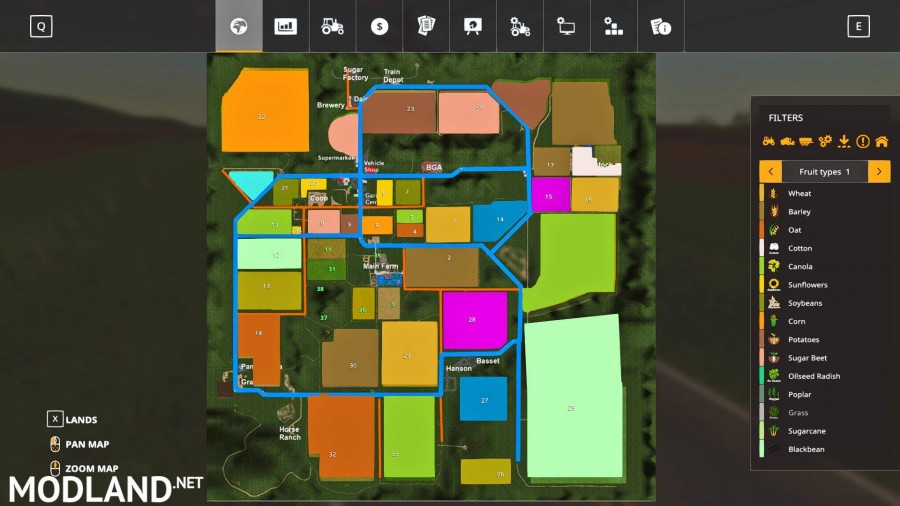The image size is (900, 506).
Task: Toggle Canola fruit type visibility
Action: 825,267
